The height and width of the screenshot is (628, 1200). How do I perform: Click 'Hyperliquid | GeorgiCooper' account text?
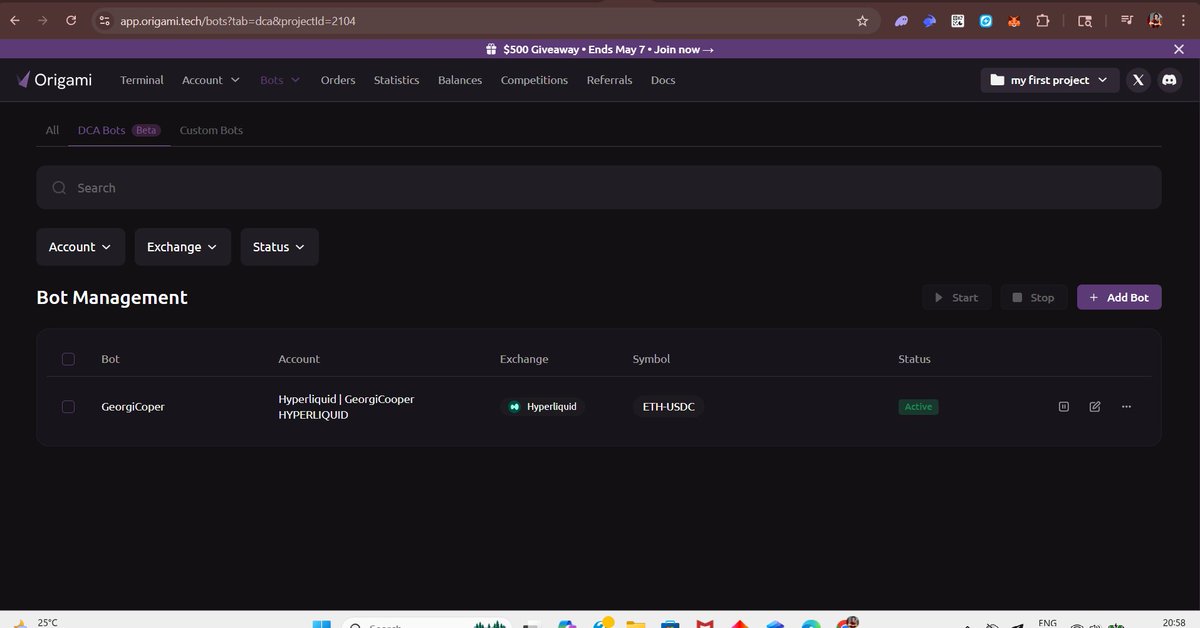click(x=346, y=399)
